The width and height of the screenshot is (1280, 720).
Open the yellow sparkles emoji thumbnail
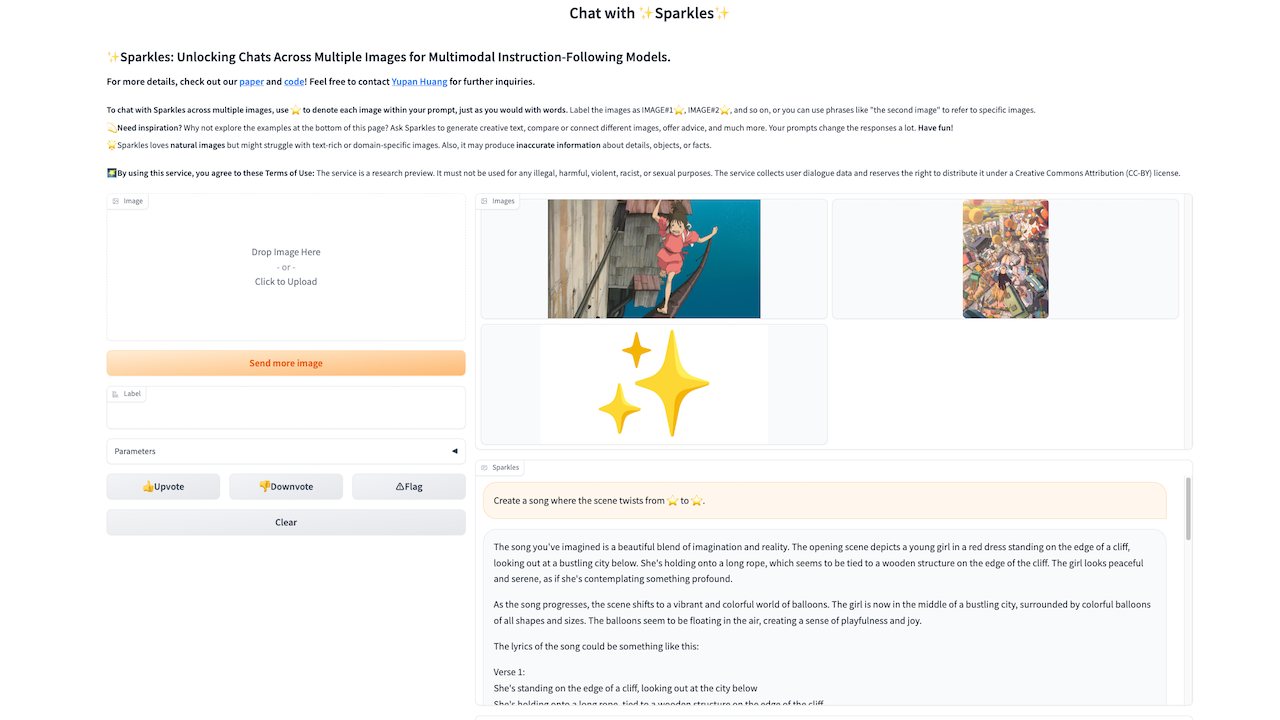pyautogui.click(x=654, y=384)
